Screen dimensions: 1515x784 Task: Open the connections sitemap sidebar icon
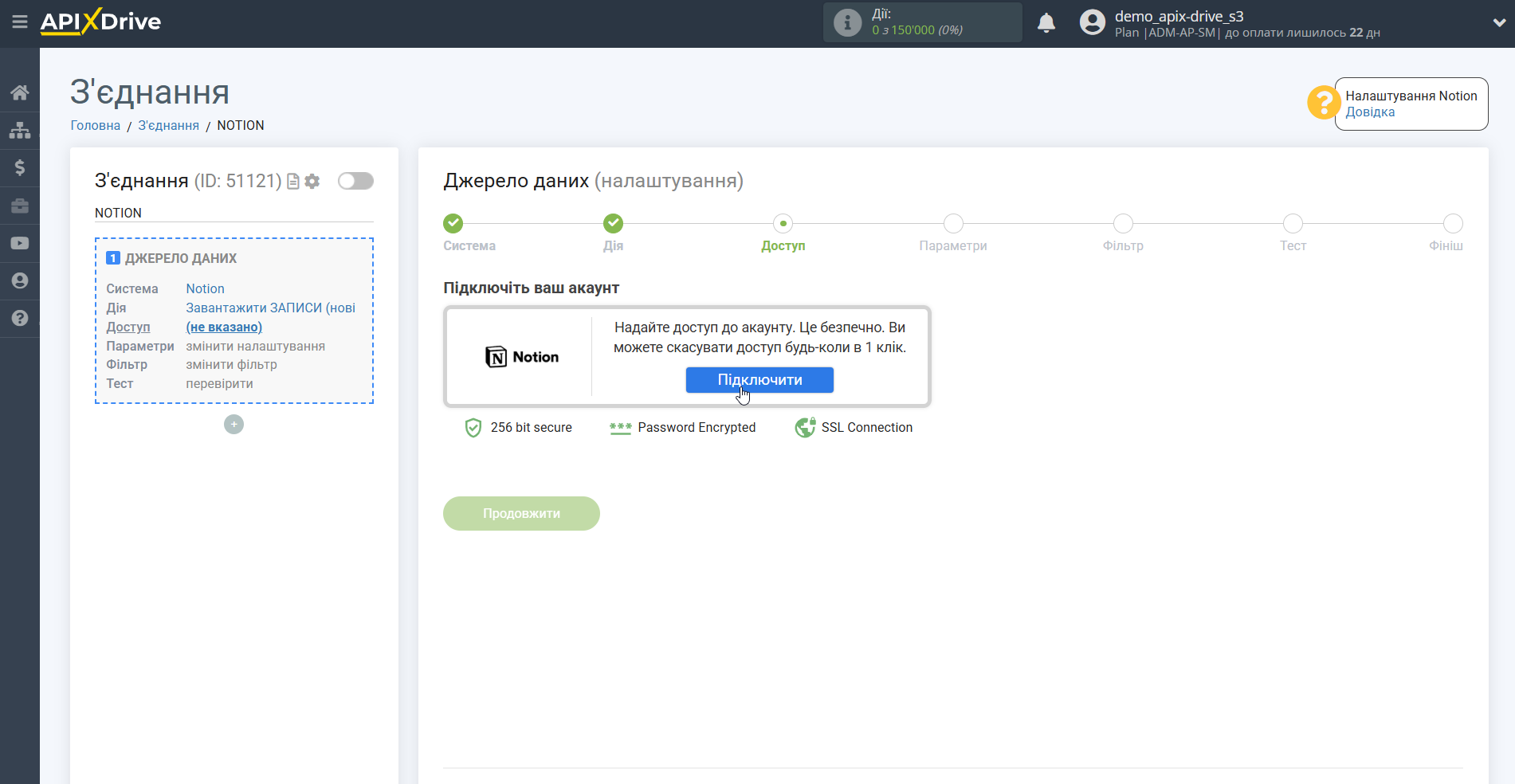point(20,130)
